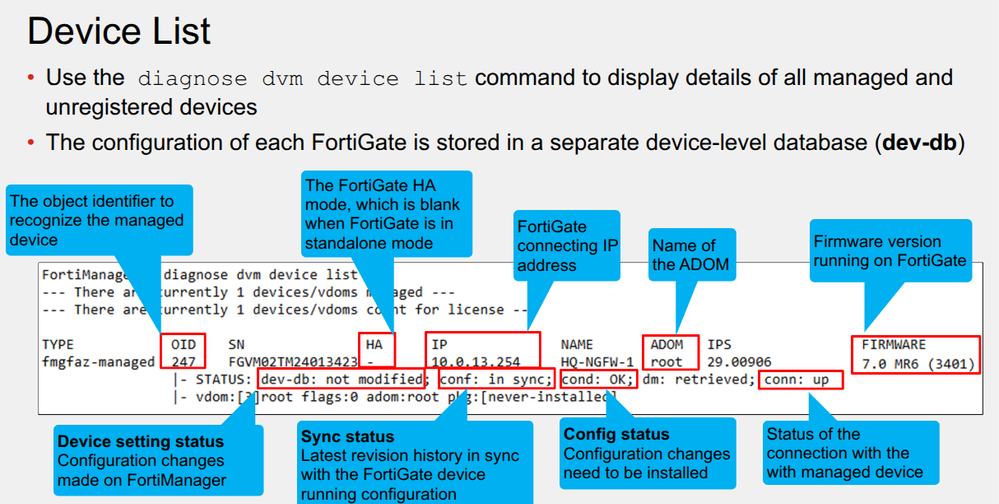Select "cond: OK;" in the status line
Image resolution: width=999 pixels, height=504 pixels.
(x=598, y=380)
